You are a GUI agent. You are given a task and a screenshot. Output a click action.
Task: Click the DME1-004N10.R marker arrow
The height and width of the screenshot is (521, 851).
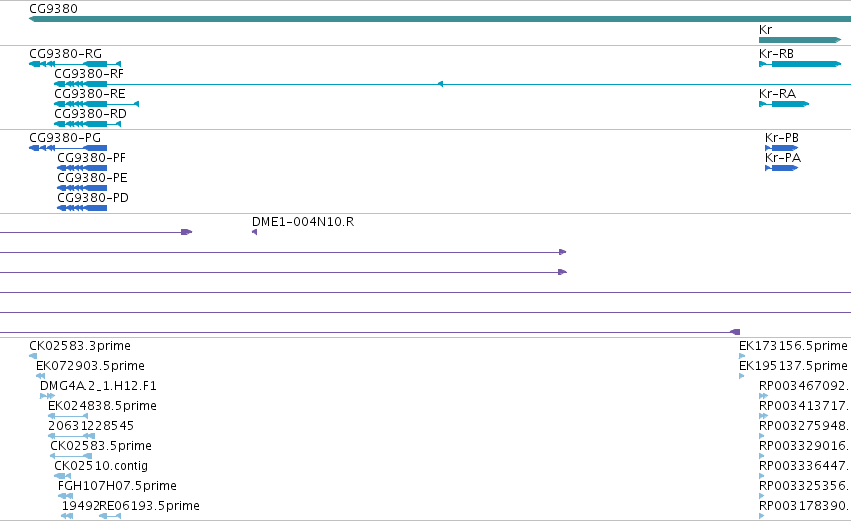(255, 232)
